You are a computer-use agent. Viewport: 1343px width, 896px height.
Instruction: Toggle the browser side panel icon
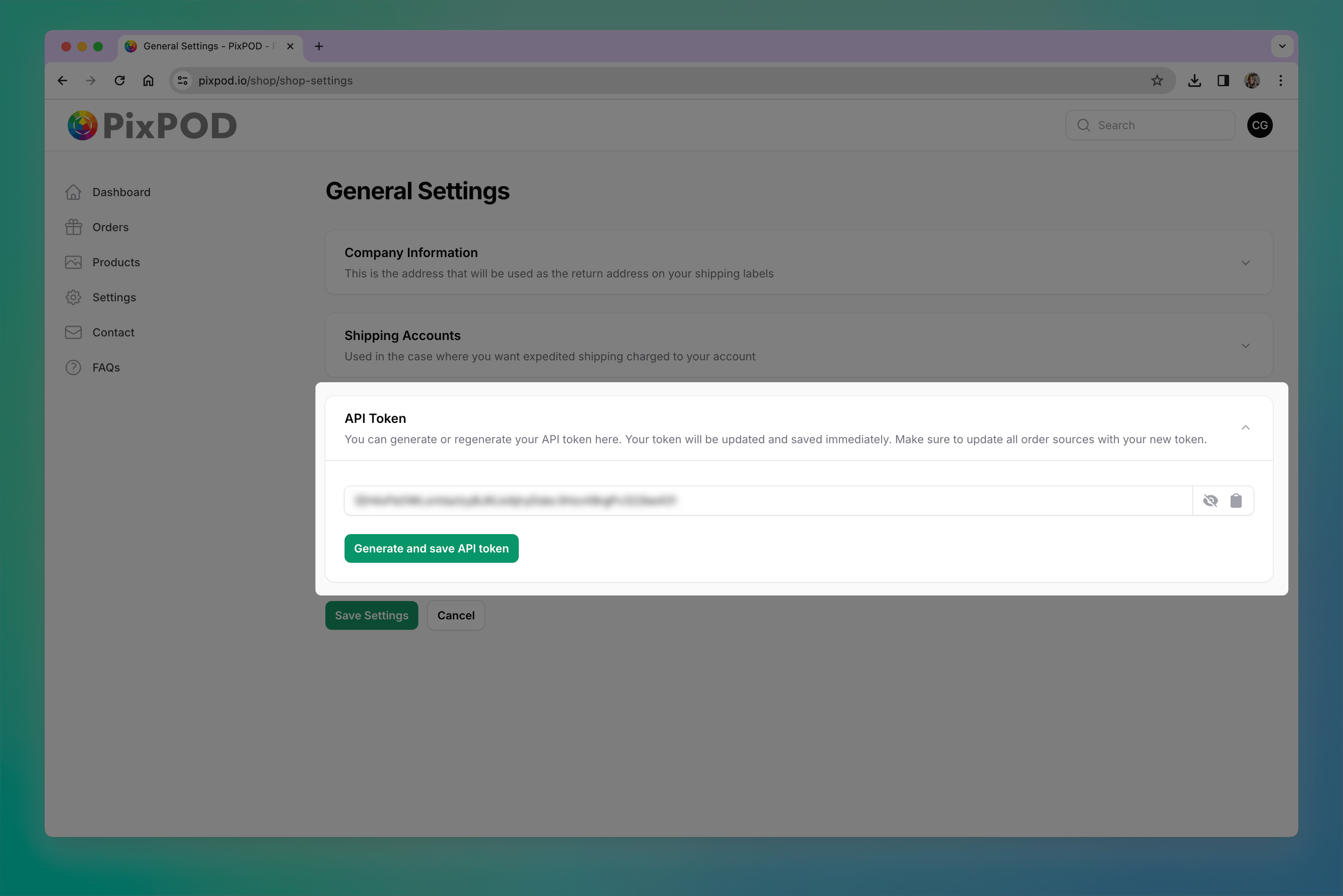coord(1223,81)
